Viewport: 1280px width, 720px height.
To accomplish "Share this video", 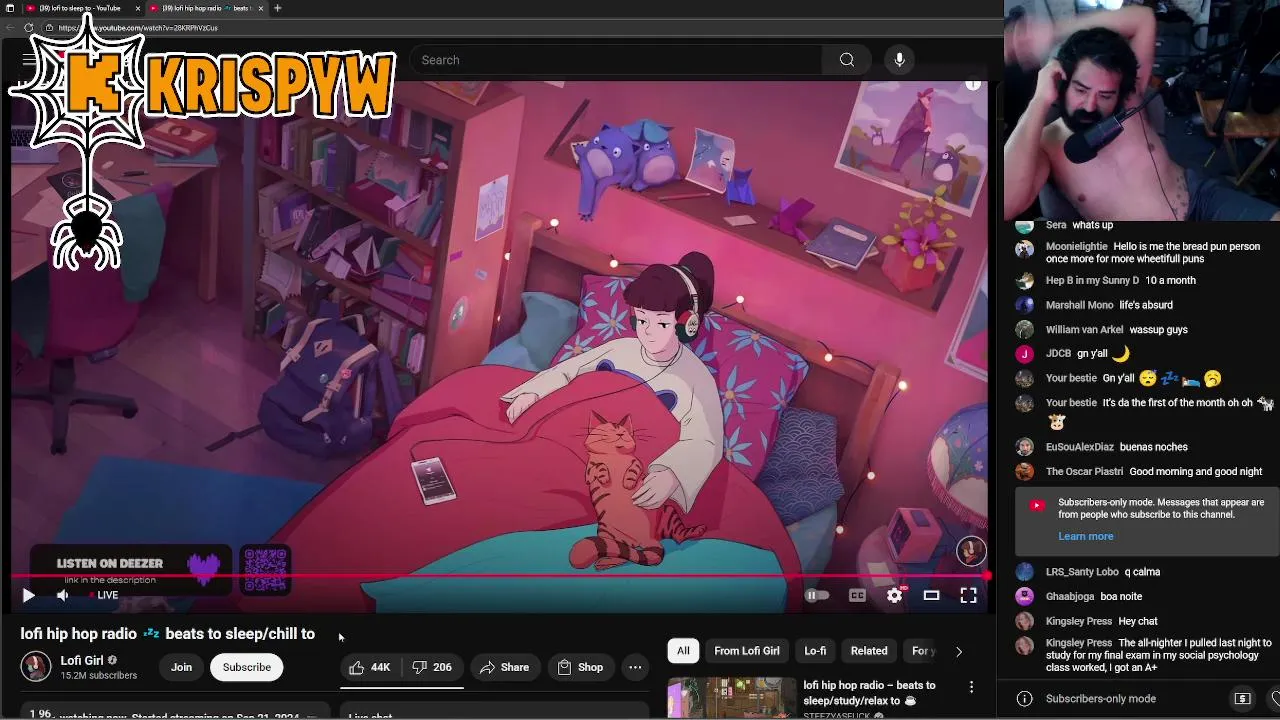I will click(x=504, y=667).
